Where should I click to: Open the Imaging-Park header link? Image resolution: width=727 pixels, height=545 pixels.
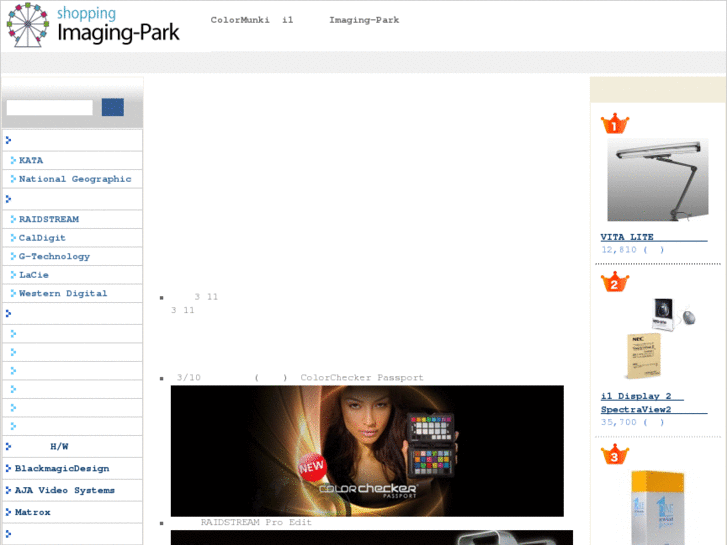pyautogui.click(x=364, y=20)
